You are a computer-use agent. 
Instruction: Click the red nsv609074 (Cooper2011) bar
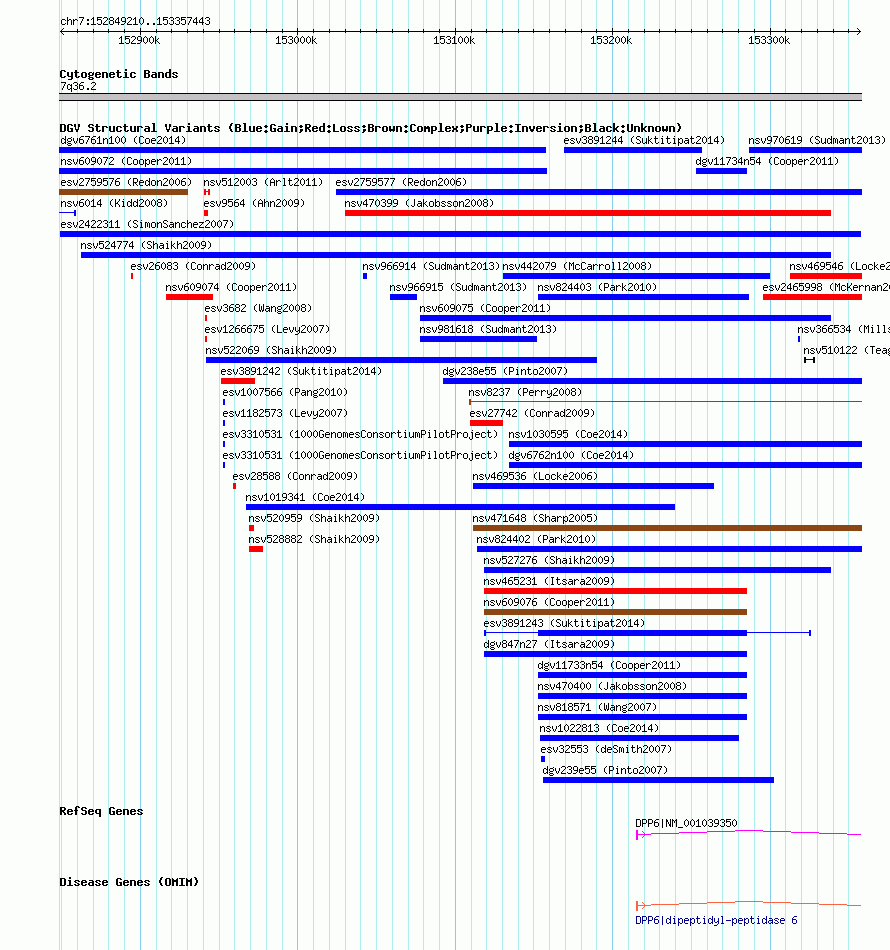190,297
